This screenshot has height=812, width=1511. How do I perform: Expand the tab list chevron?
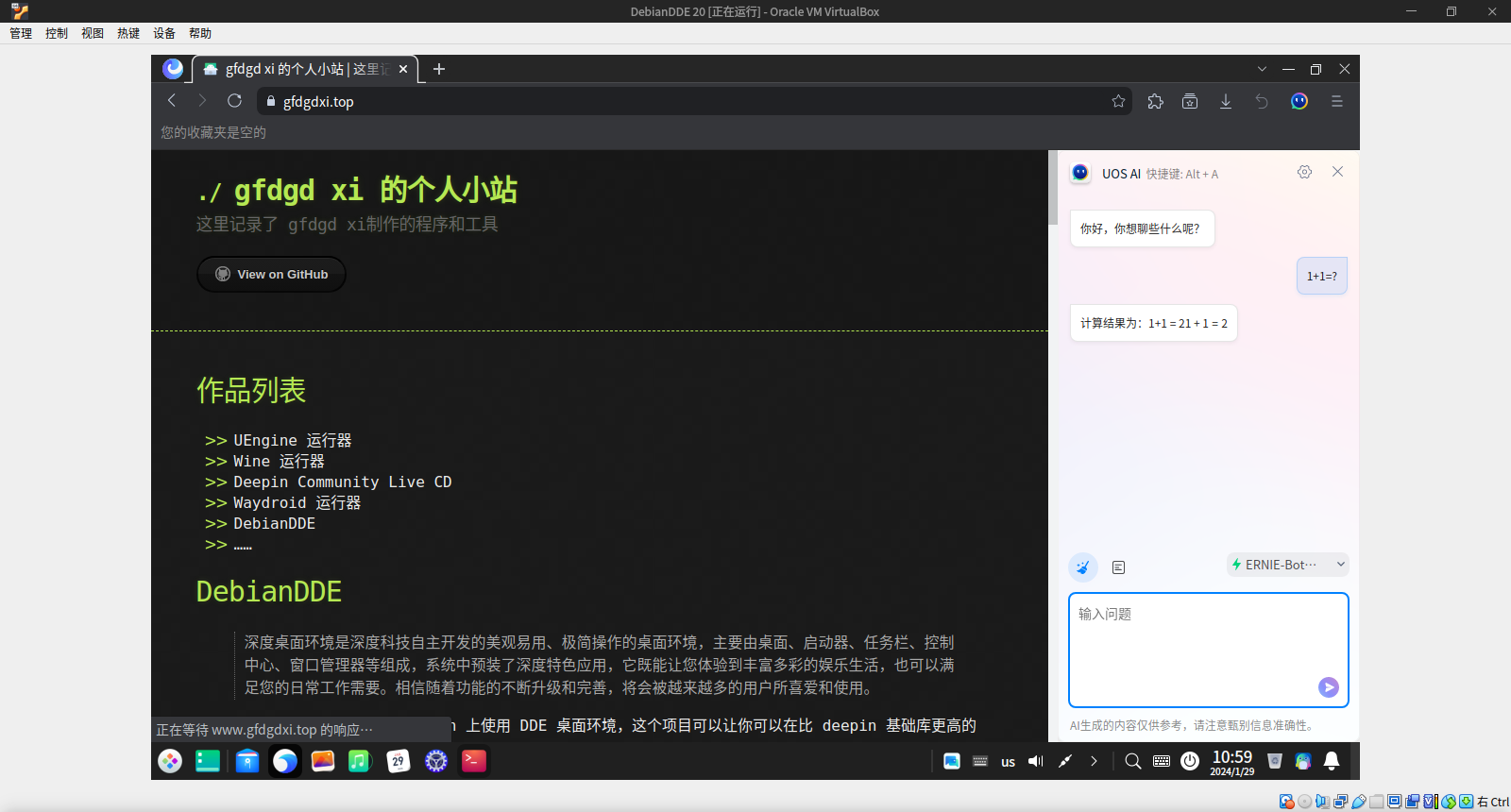(x=1262, y=69)
